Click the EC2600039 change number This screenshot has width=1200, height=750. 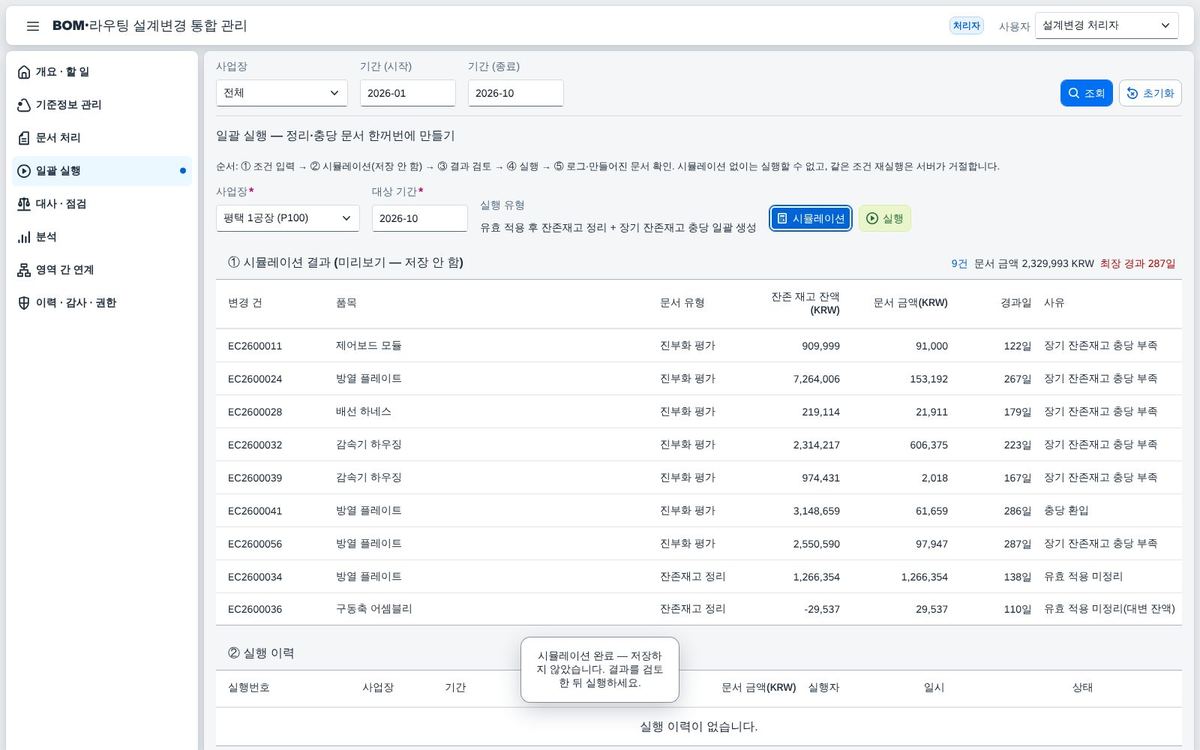(255, 478)
